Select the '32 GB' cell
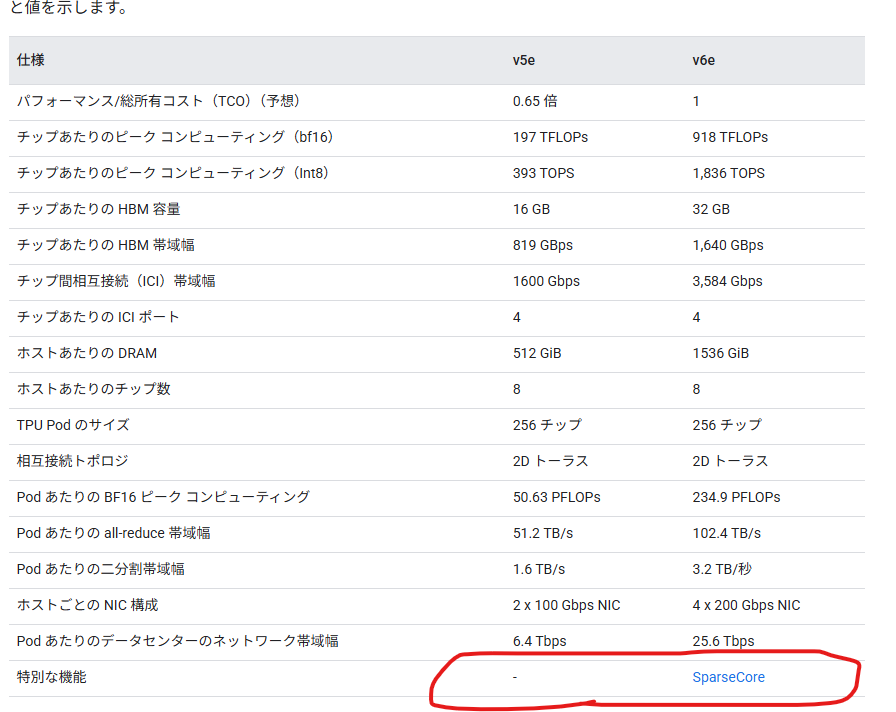The height and width of the screenshot is (712, 896). tap(711, 209)
